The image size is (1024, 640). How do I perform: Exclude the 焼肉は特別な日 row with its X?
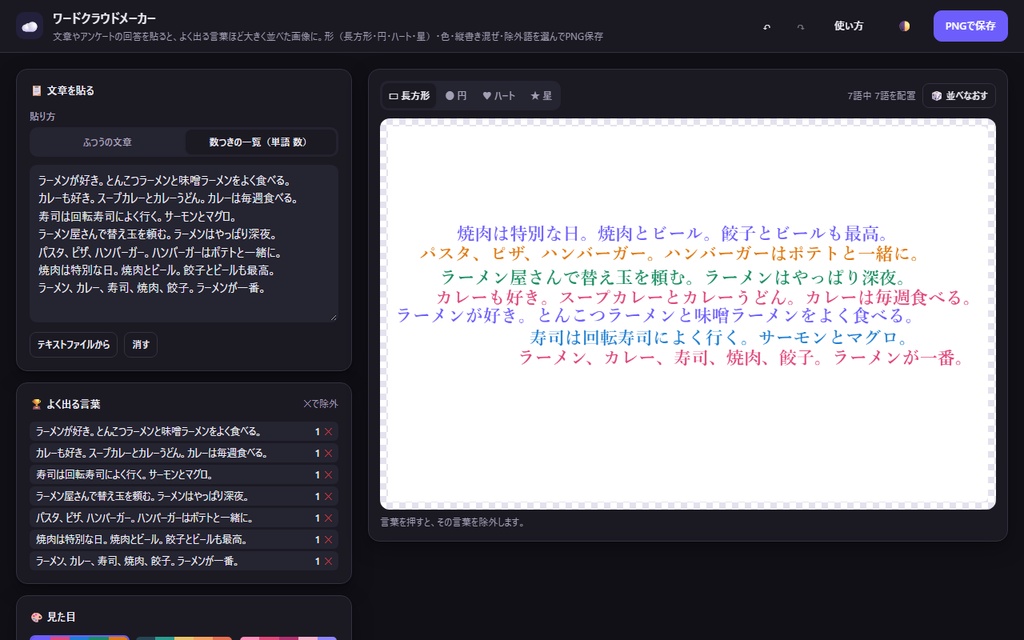(328, 539)
